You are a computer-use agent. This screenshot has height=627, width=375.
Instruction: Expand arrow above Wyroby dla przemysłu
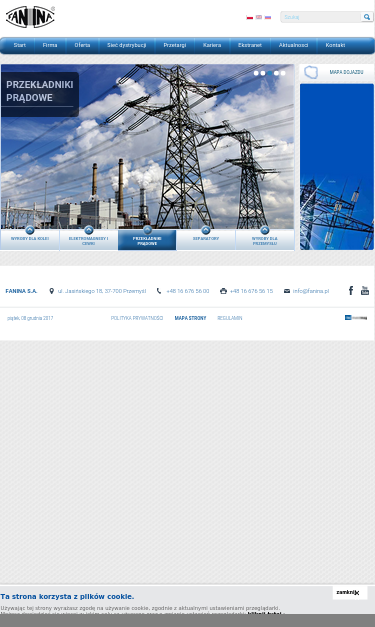point(265,230)
